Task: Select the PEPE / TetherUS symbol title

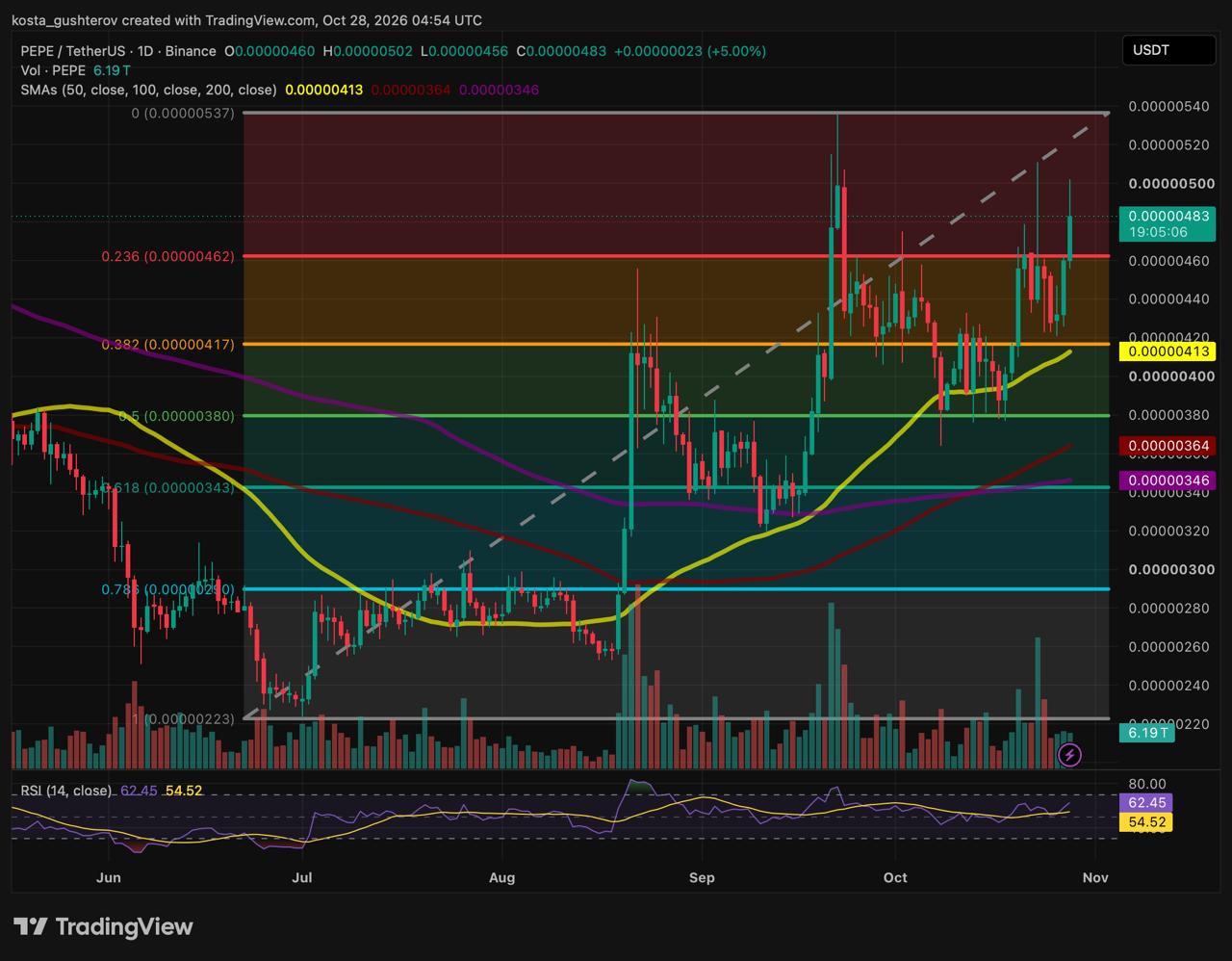Action: (x=118, y=50)
